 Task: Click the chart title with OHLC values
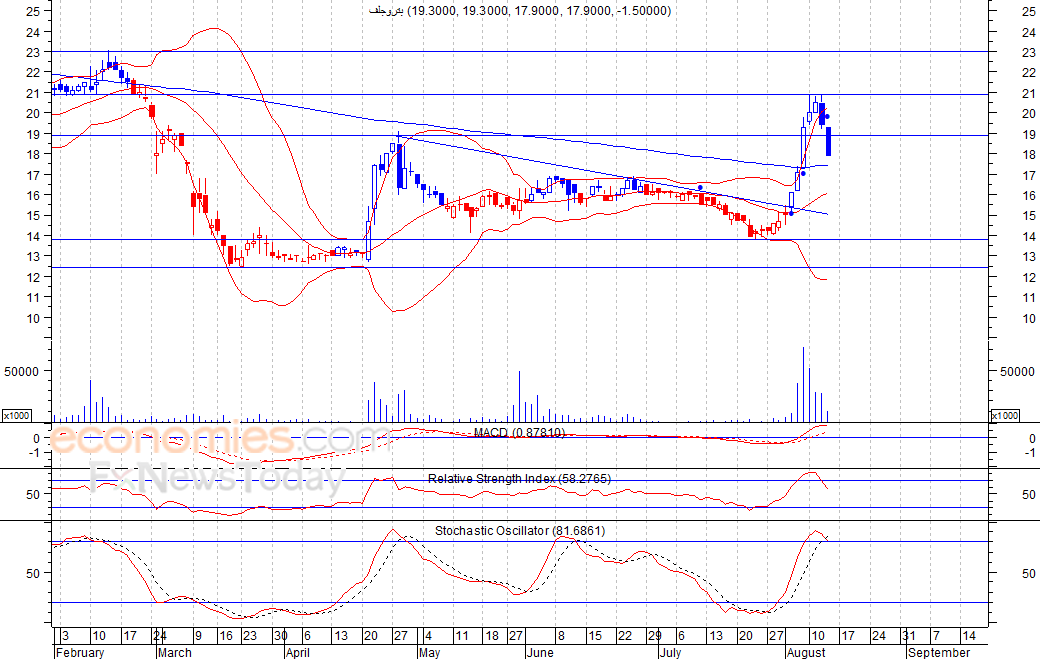tap(520, 11)
